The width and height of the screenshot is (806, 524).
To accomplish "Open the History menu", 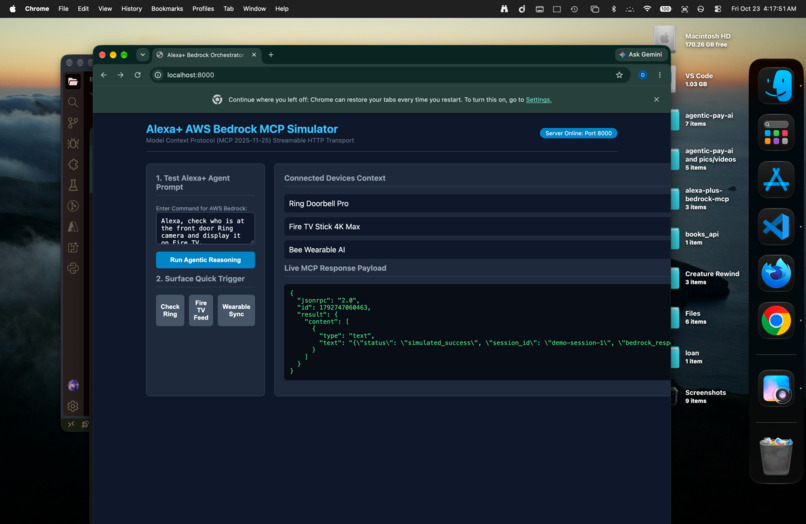I will [x=132, y=9].
